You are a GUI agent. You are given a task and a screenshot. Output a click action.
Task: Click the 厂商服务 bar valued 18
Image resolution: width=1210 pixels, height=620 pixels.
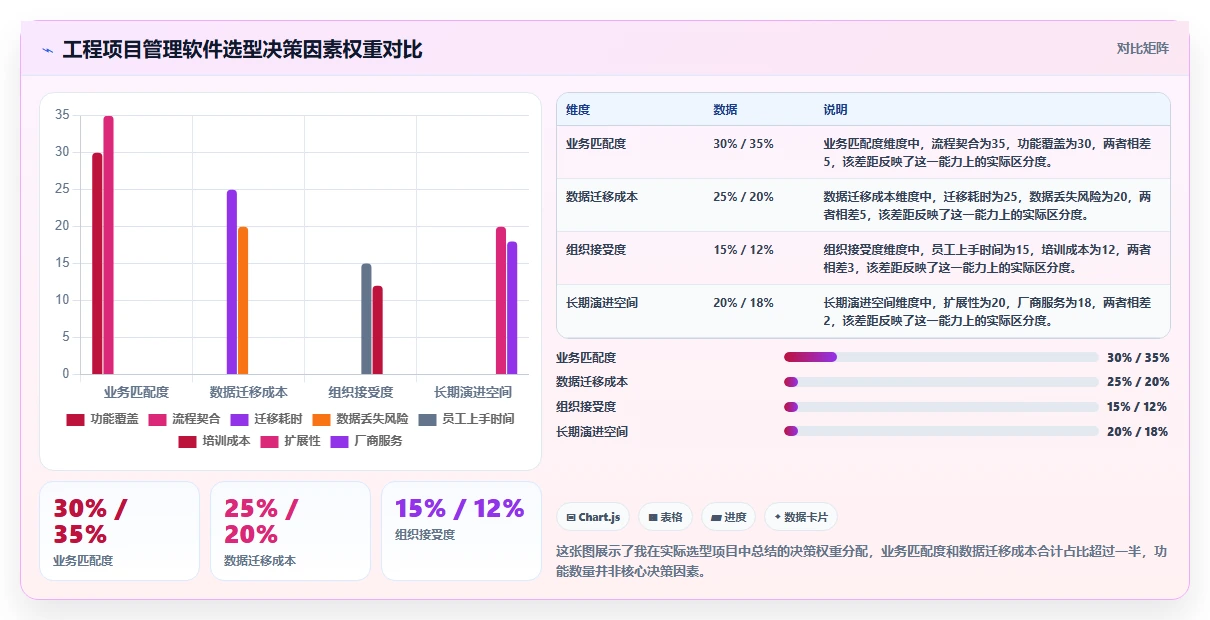512,308
